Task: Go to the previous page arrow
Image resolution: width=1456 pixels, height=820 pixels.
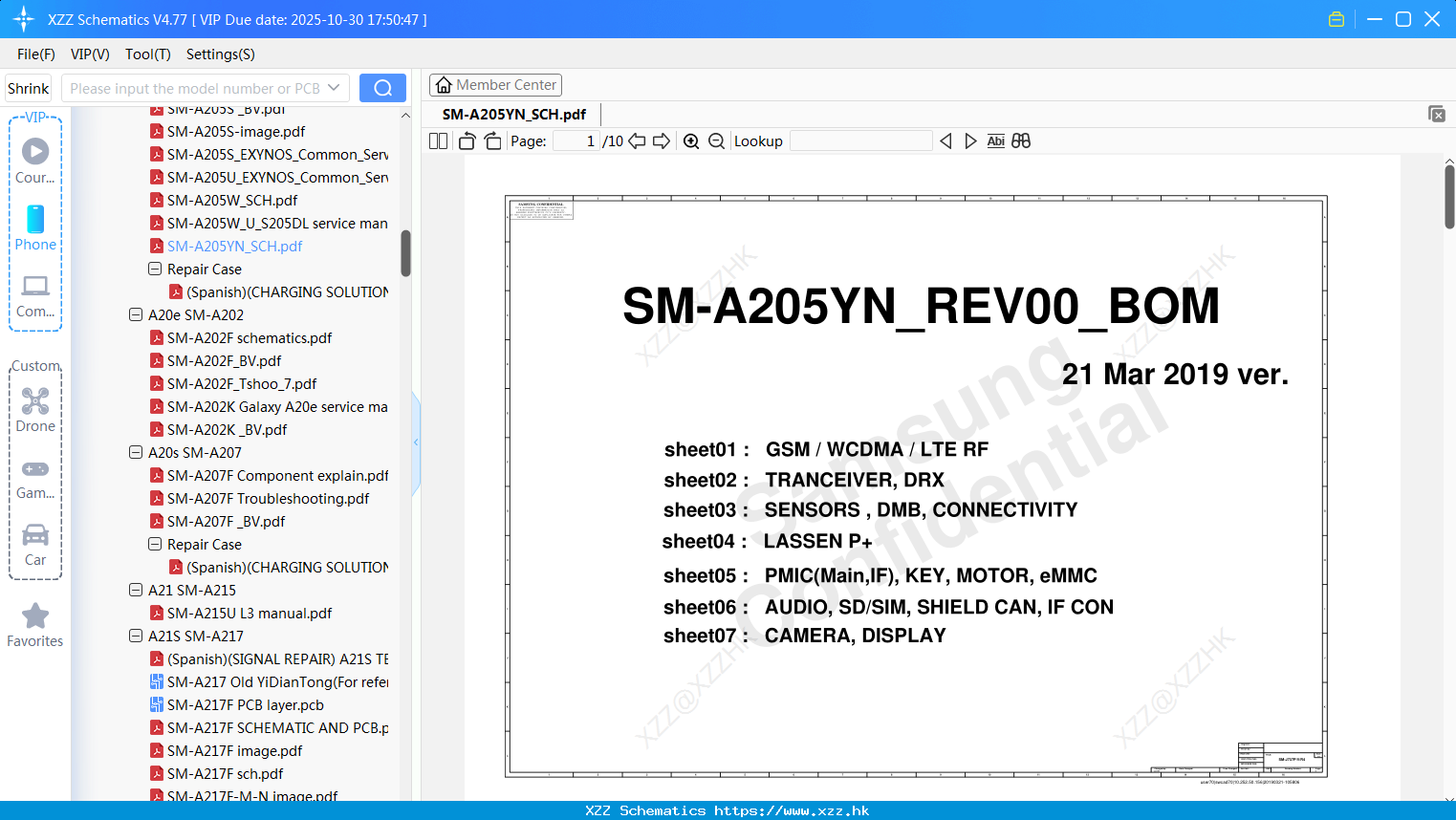Action: click(637, 141)
